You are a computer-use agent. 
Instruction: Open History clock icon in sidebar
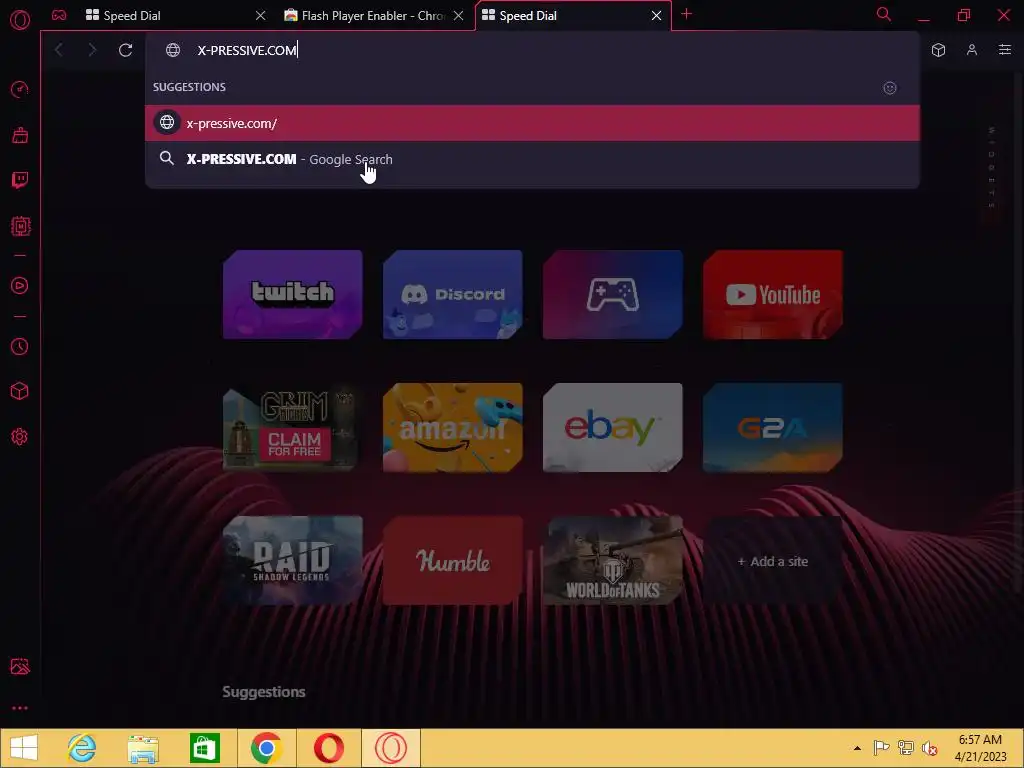click(20, 346)
